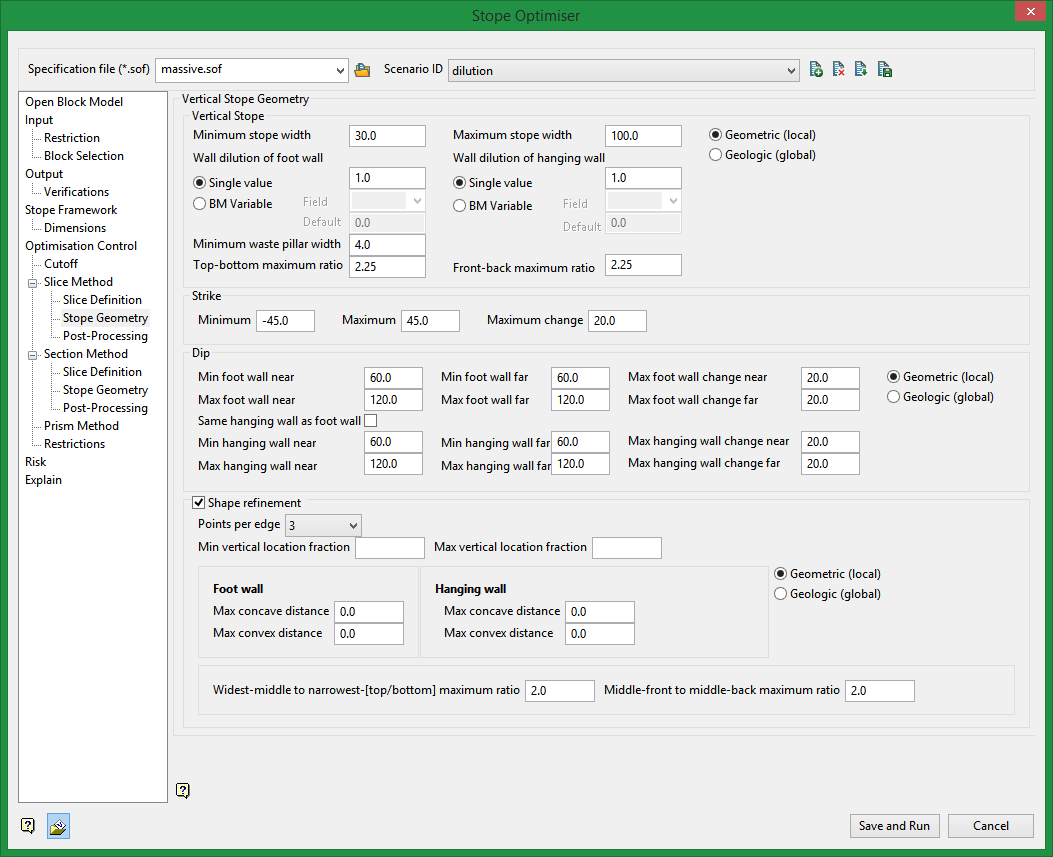The image size is (1053, 857).
Task: Click the Save and Run button
Action: pyautogui.click(x=894, y=826)
